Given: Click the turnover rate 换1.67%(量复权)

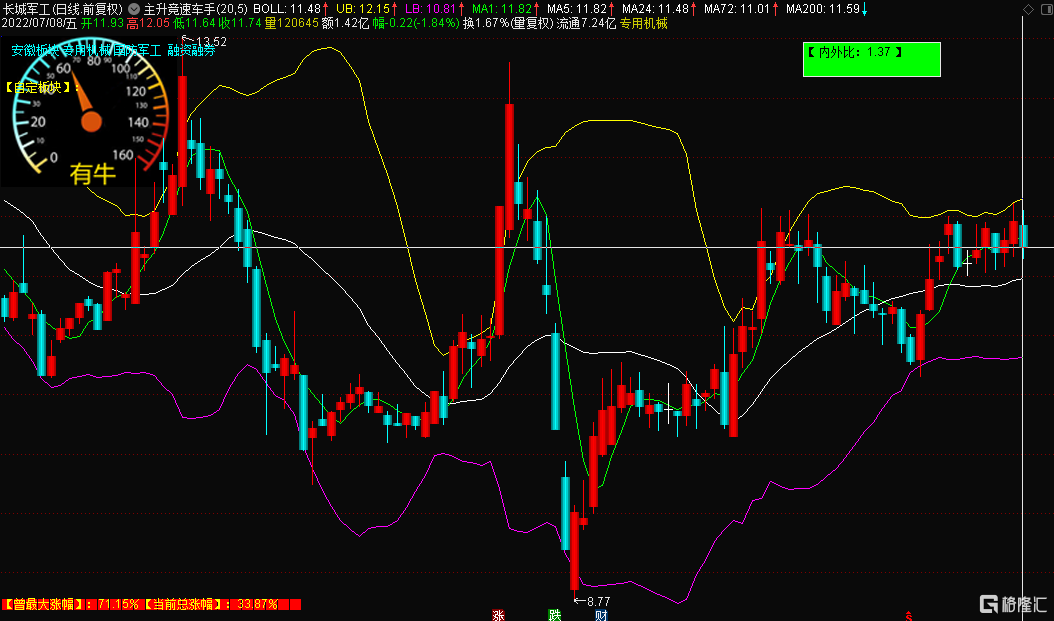Looking at the screenshot, I should click(x=508, y=24).
